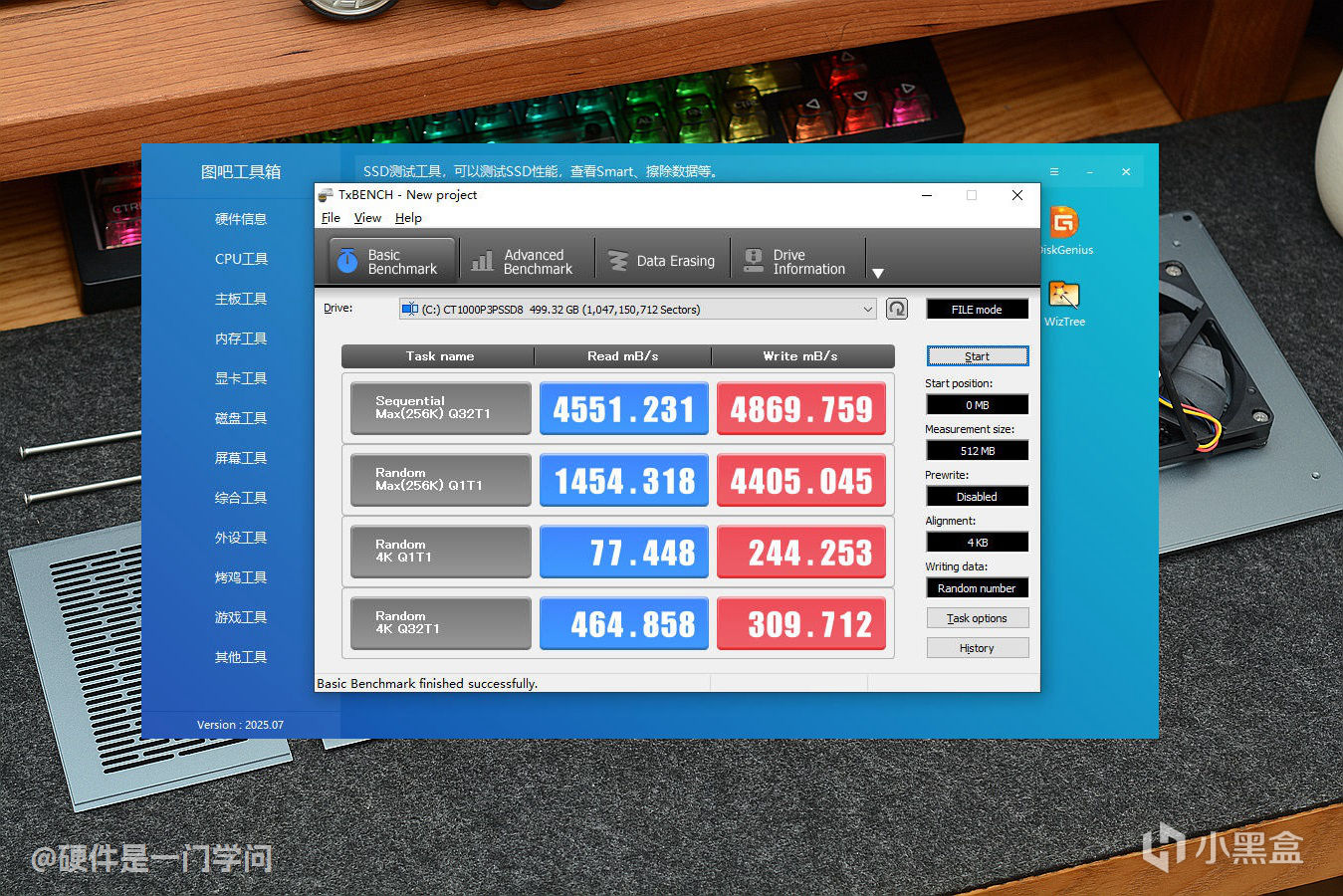Select 显卡工具 in the toolbox sidebar
Screen dimensions: 1343x896
point(241,378)
